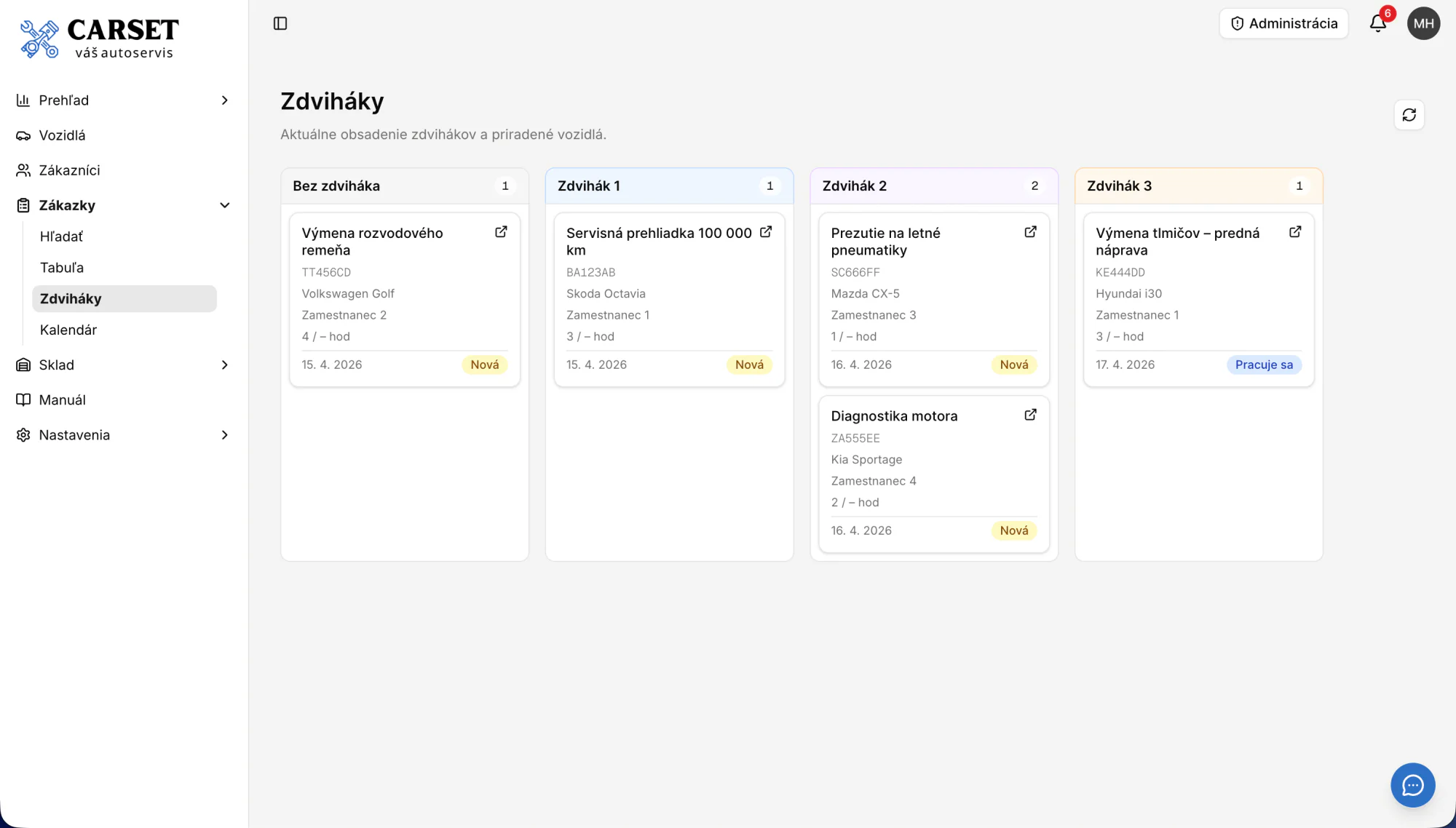The image size is (1456, 828).
Task: Click the Sklad warehouse icon
Action: 23,365
